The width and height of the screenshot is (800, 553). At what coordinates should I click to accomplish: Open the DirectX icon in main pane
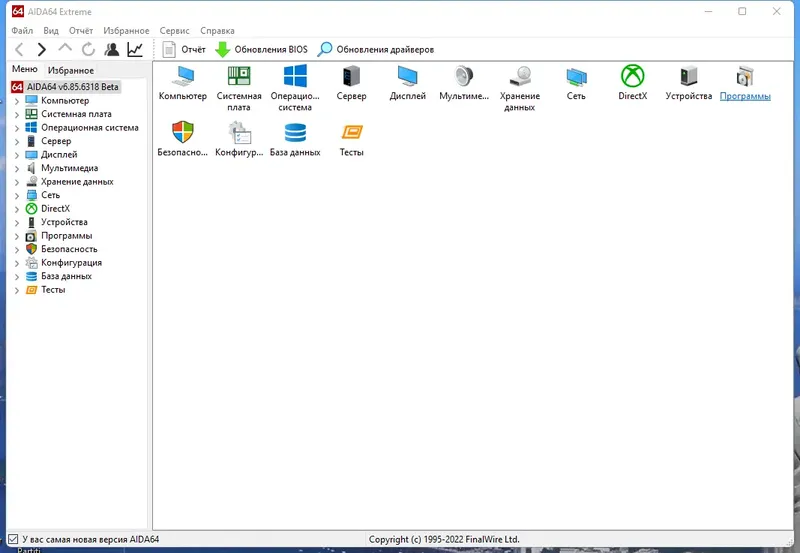pyautogui.click(x=632, y=76)
